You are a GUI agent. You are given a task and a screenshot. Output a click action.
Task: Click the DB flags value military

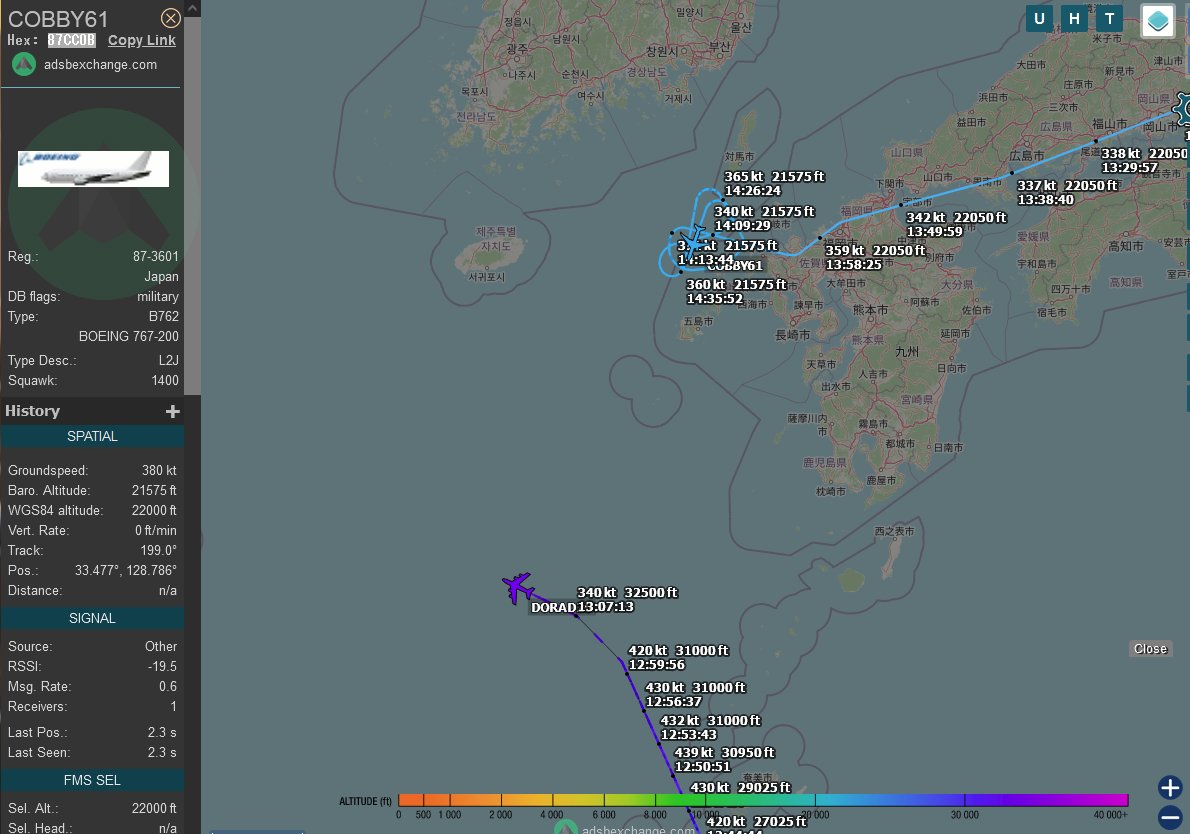click(158, 297)
